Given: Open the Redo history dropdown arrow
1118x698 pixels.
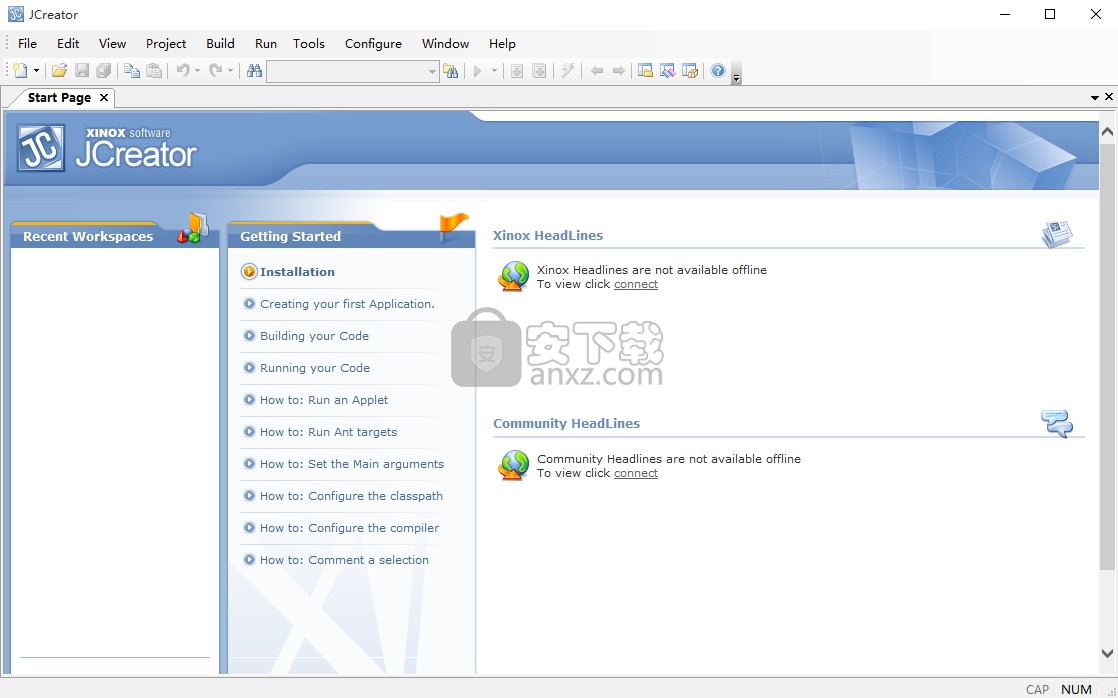Looking at the screenshot, I should click(x=230, y=71).
